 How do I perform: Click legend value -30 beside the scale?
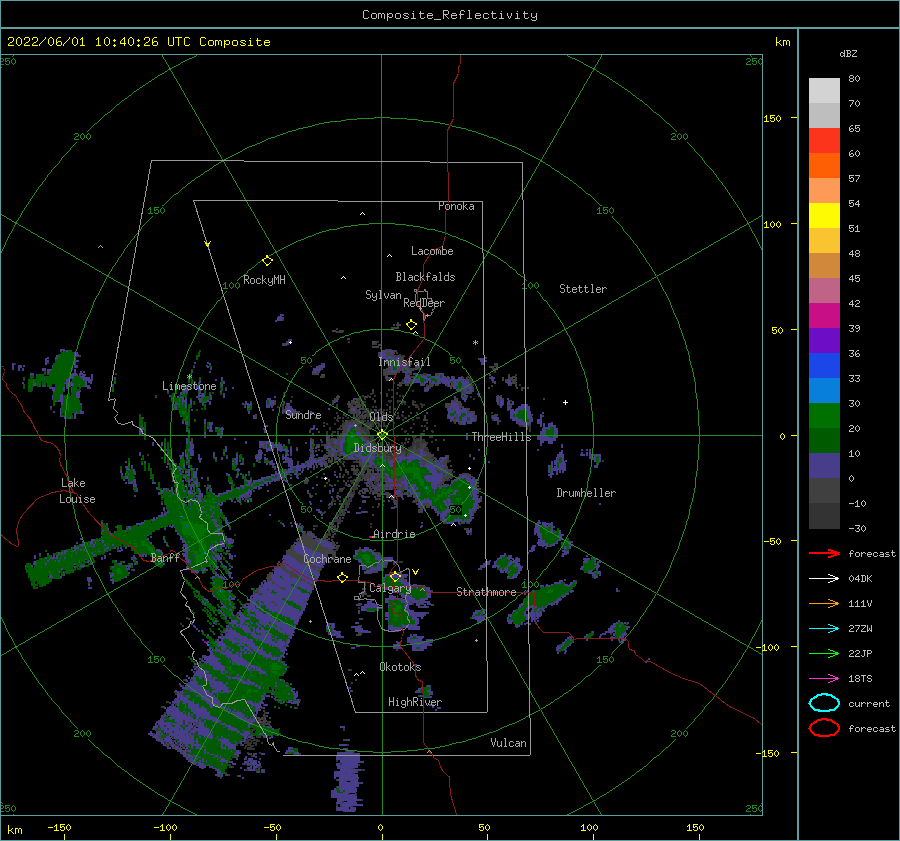coord(858,528)
